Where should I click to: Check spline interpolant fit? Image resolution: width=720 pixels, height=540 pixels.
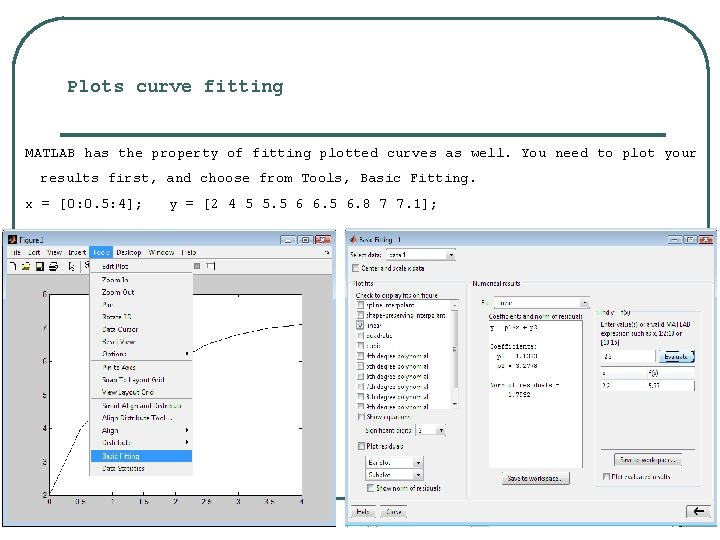tap(360, 305)
